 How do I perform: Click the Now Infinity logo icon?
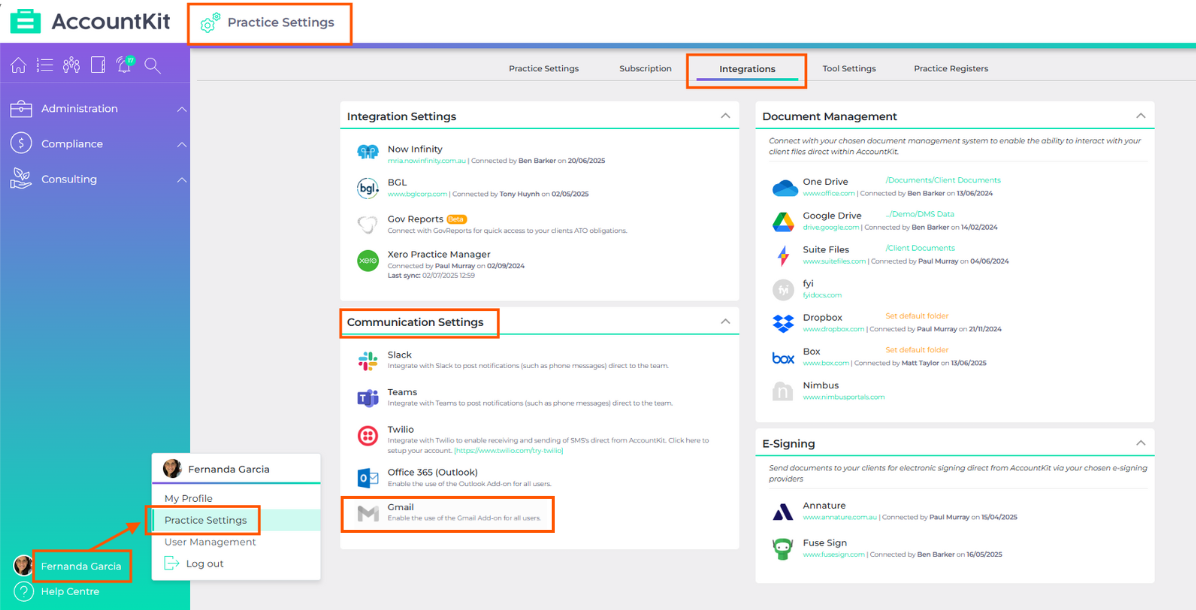point(368,152)
